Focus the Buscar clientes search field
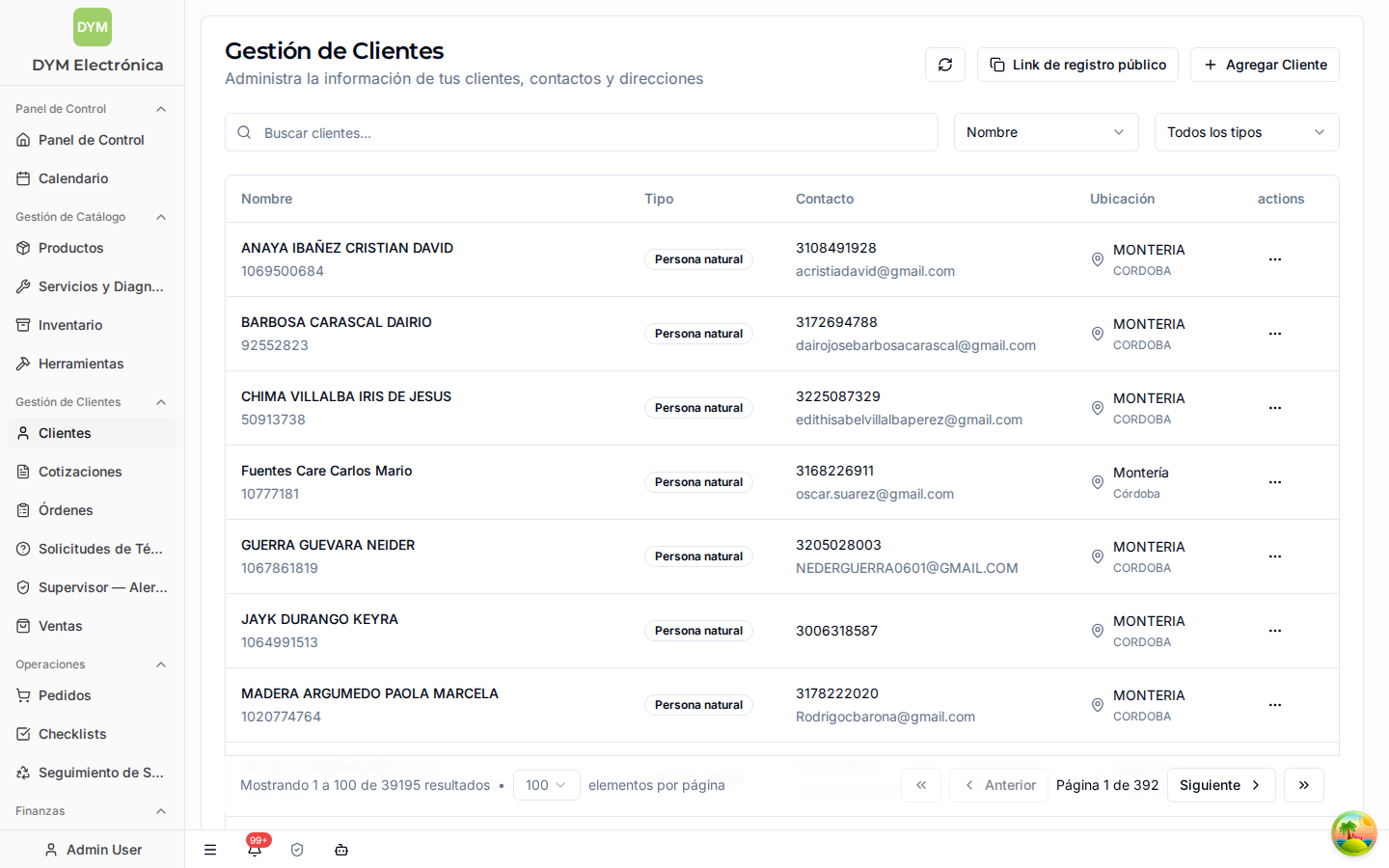The height and width of the screenshot is (868, 1389). tap(582, 132)
